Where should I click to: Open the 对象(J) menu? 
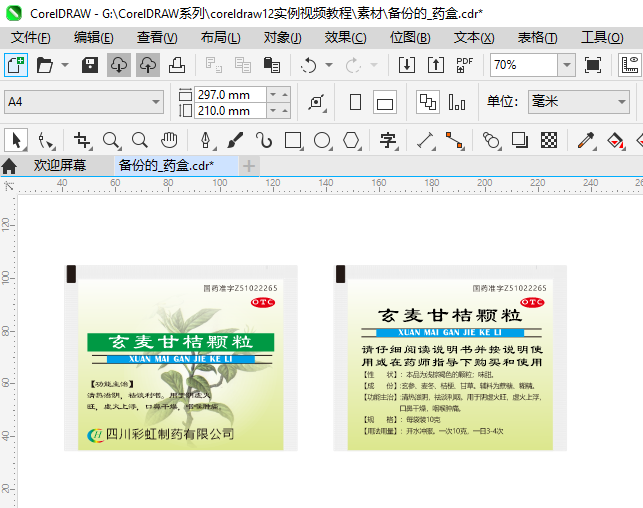tap(283, 38)
